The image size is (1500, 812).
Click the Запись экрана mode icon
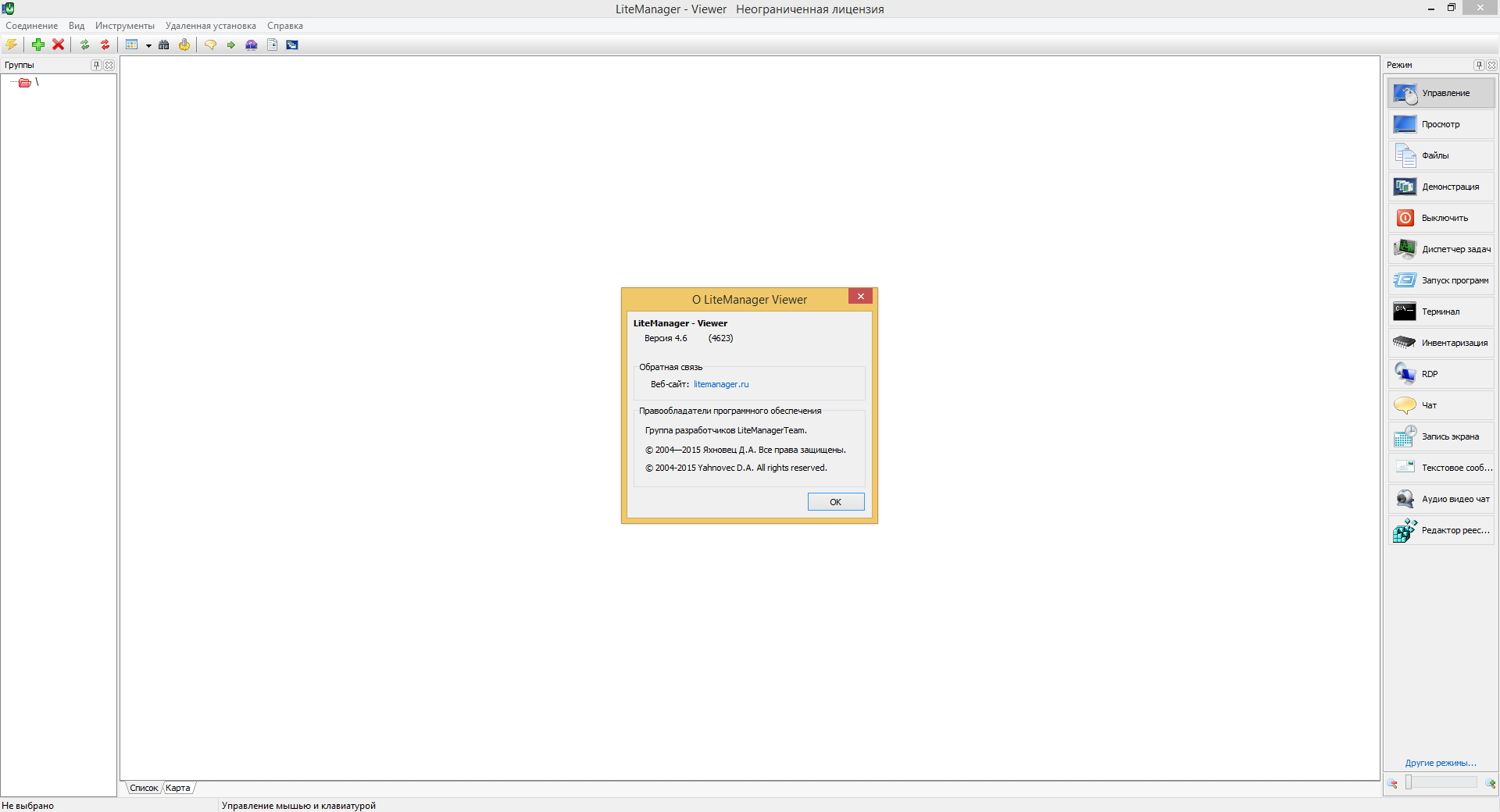coord(1405,436)
